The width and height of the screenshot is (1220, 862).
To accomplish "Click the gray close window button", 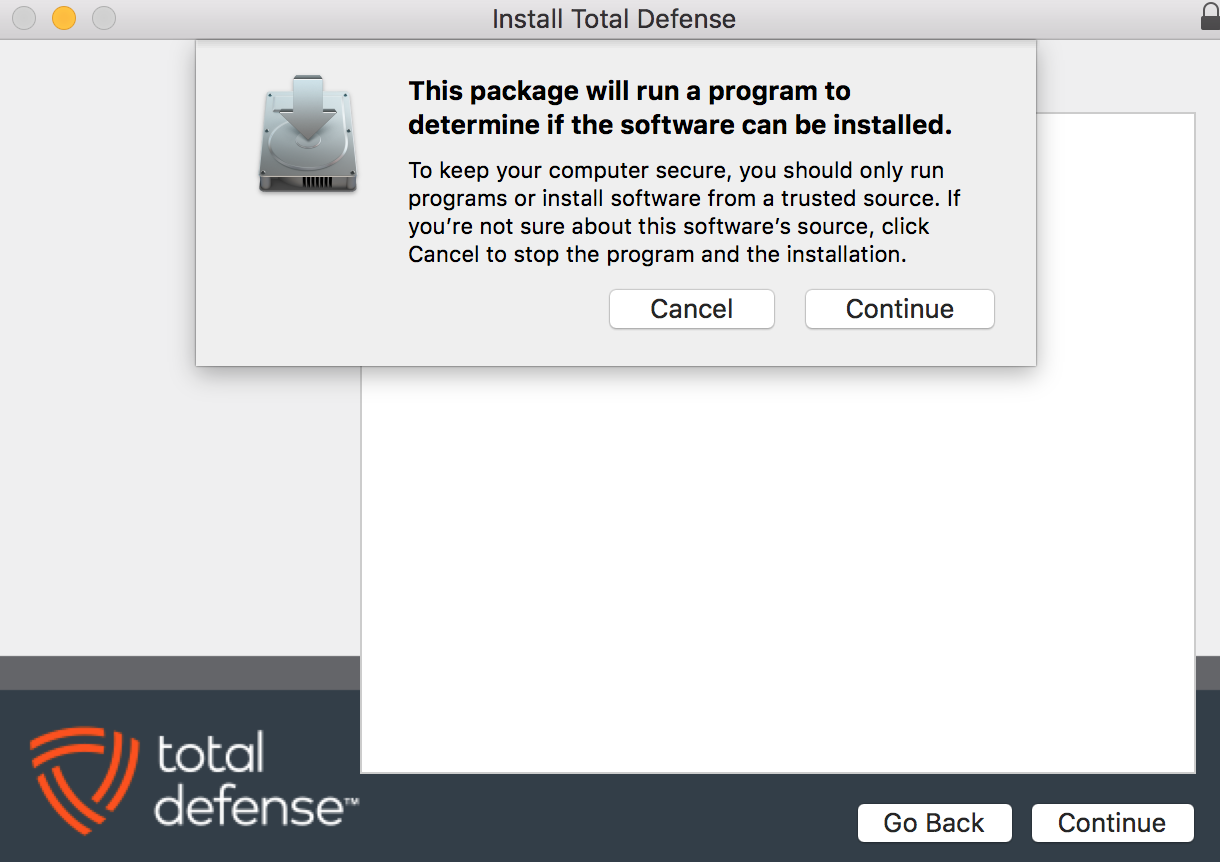I will pyautogui.click(x=25, y=18).
